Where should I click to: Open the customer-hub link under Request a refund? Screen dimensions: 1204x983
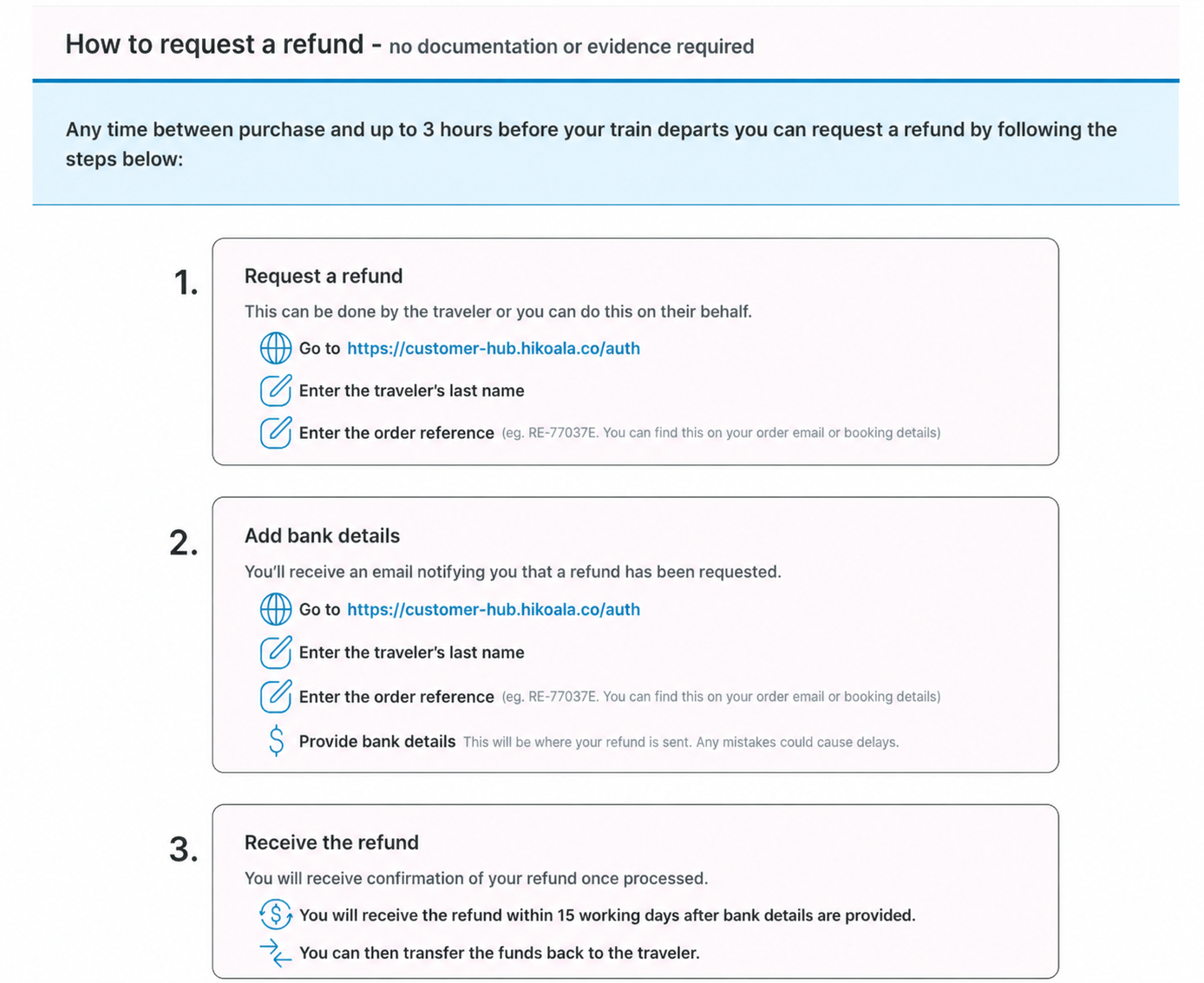click(494, 348)
